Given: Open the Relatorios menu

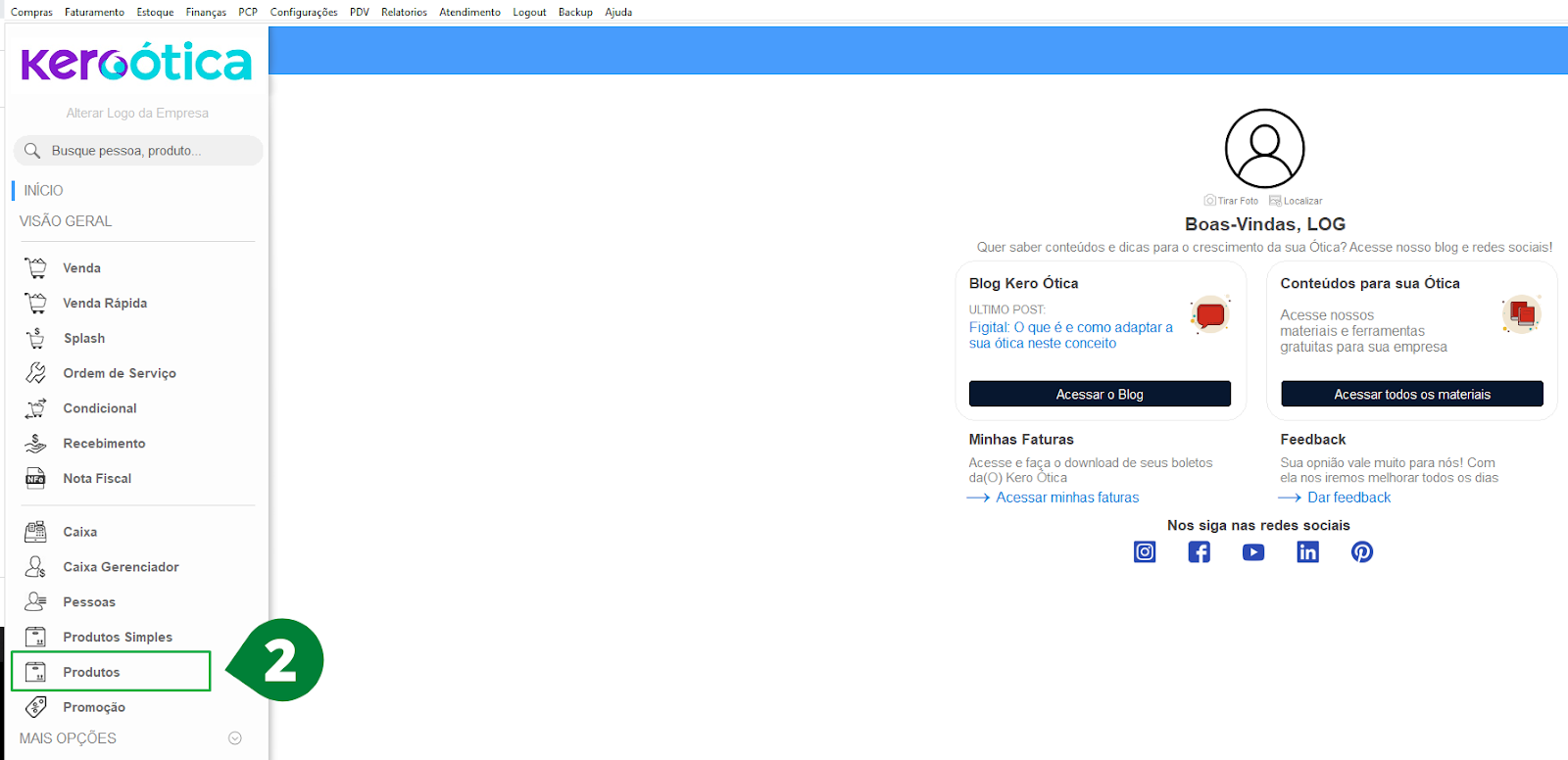Looking at the screenshot, I should (404, 12).
